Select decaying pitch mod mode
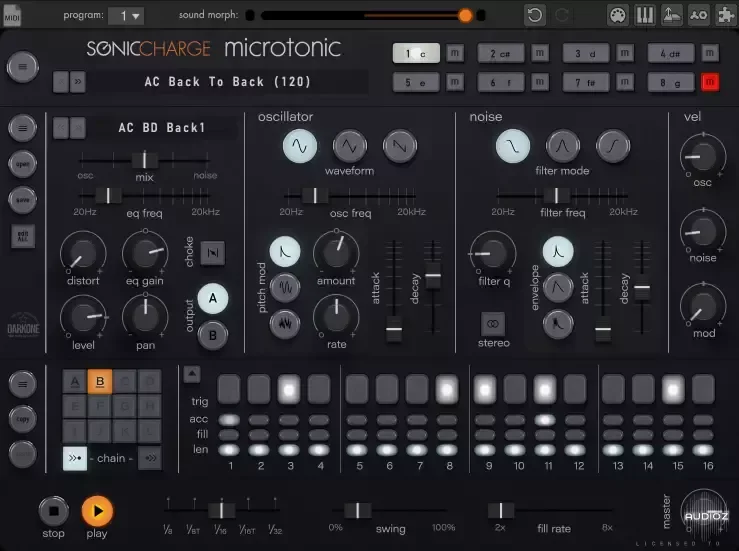The width and height of the screenshot is (739, 551). [285, 251]
